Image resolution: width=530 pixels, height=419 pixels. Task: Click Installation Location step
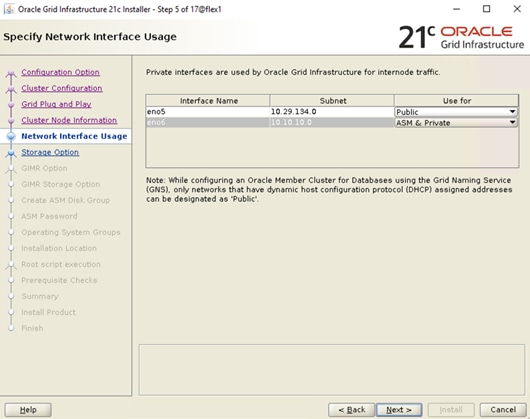pos(59,248)
